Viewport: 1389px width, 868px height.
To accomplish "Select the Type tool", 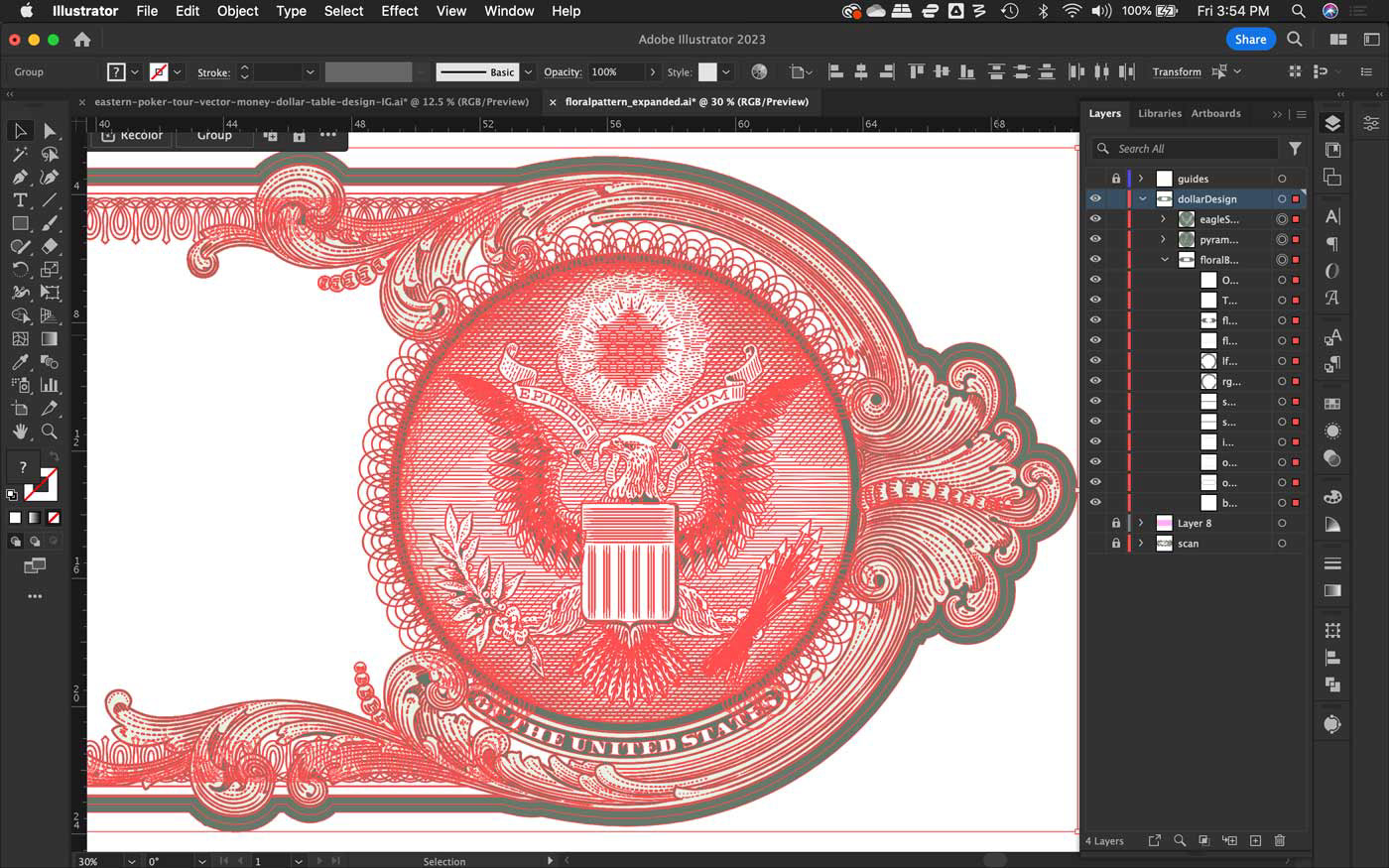I will click(x=20, y=200).
